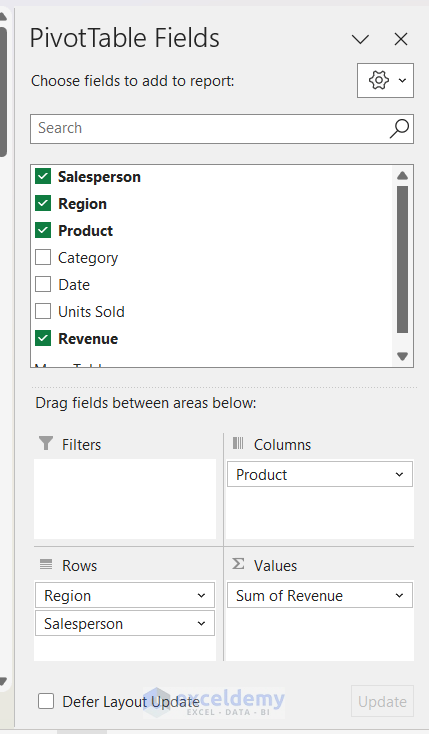Screen dimensions: 429x734
Task: Select the Category field name
Action: tap(88, 258)
